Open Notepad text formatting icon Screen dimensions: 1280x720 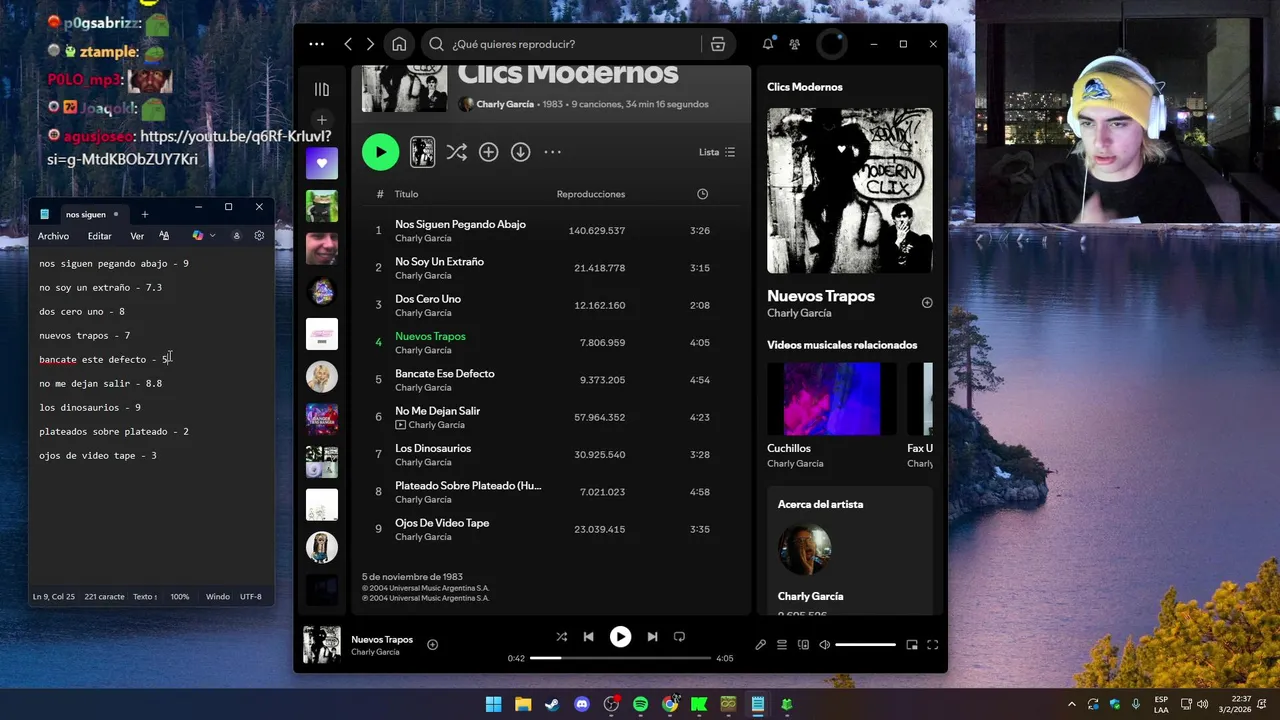point(164,236)
